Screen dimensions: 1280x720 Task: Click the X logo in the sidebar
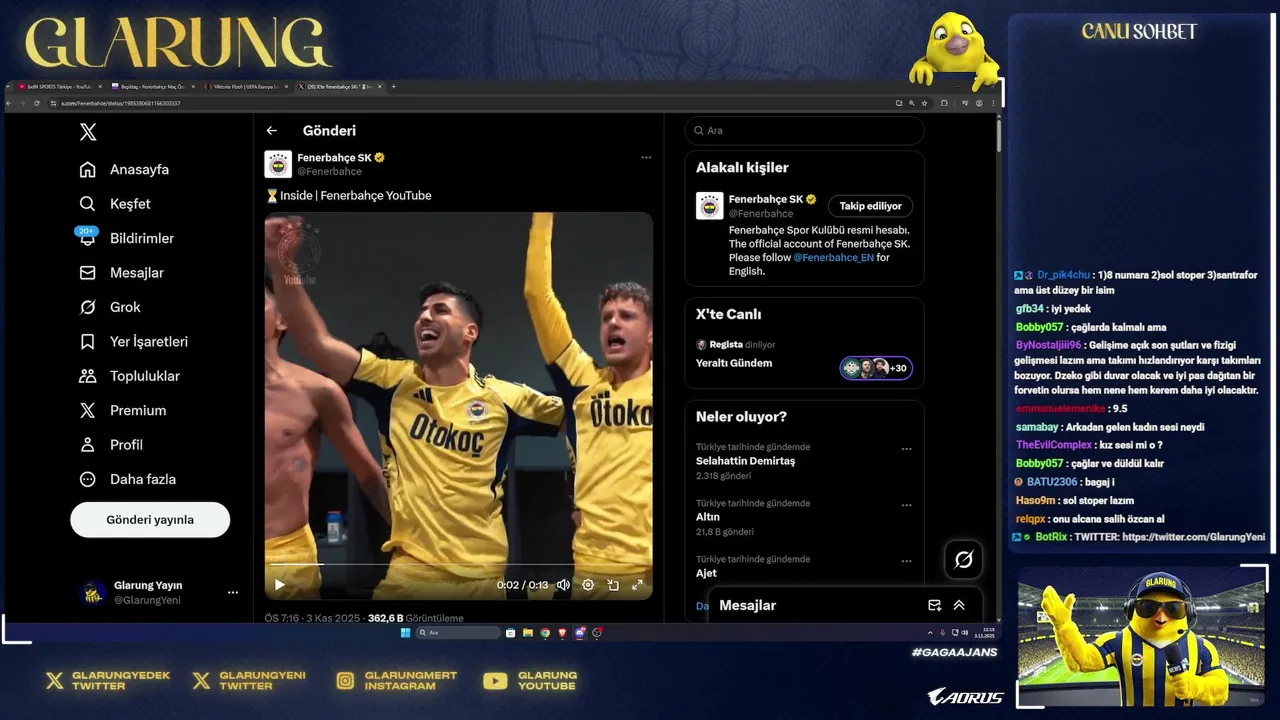[x=88, y=132]
